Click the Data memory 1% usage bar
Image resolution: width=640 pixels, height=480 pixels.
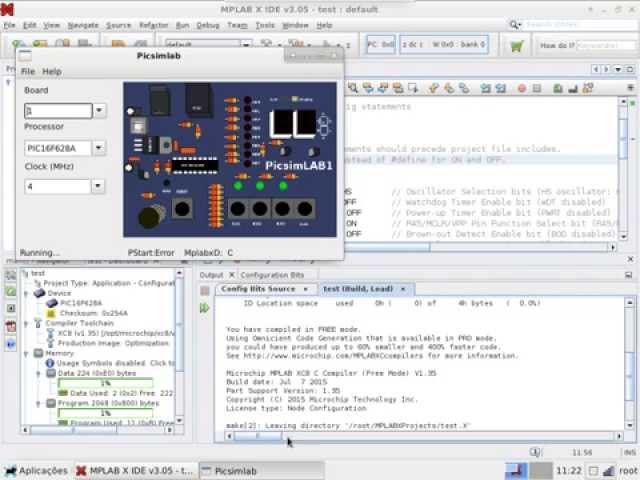click(106, 383)
